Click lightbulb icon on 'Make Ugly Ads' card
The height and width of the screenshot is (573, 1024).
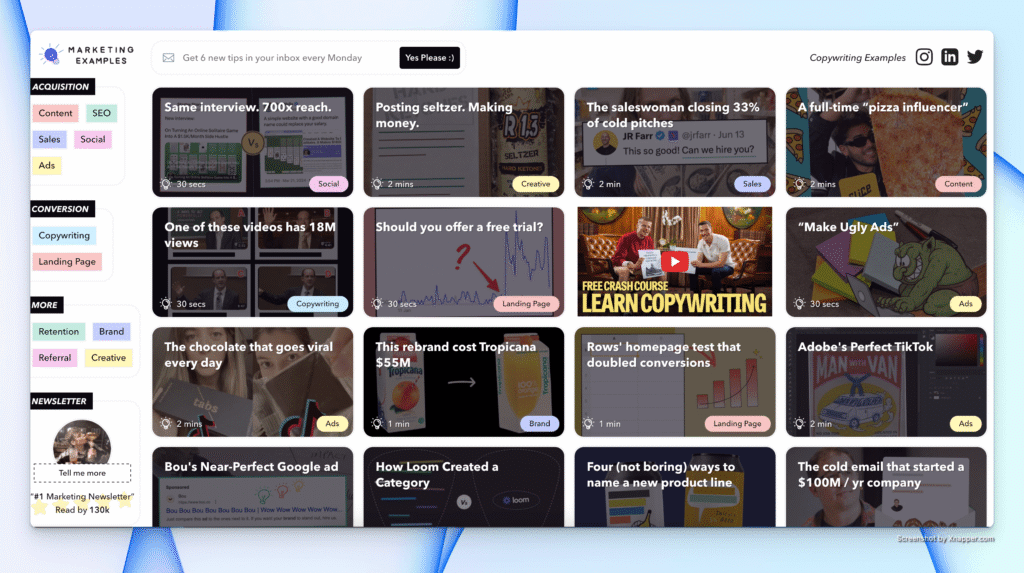click(799, 304)
